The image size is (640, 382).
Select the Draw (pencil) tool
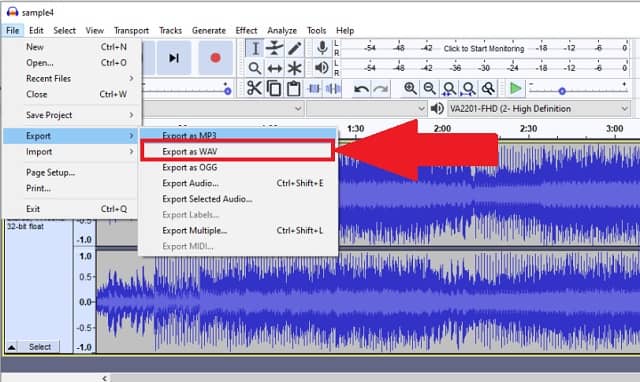294,49
